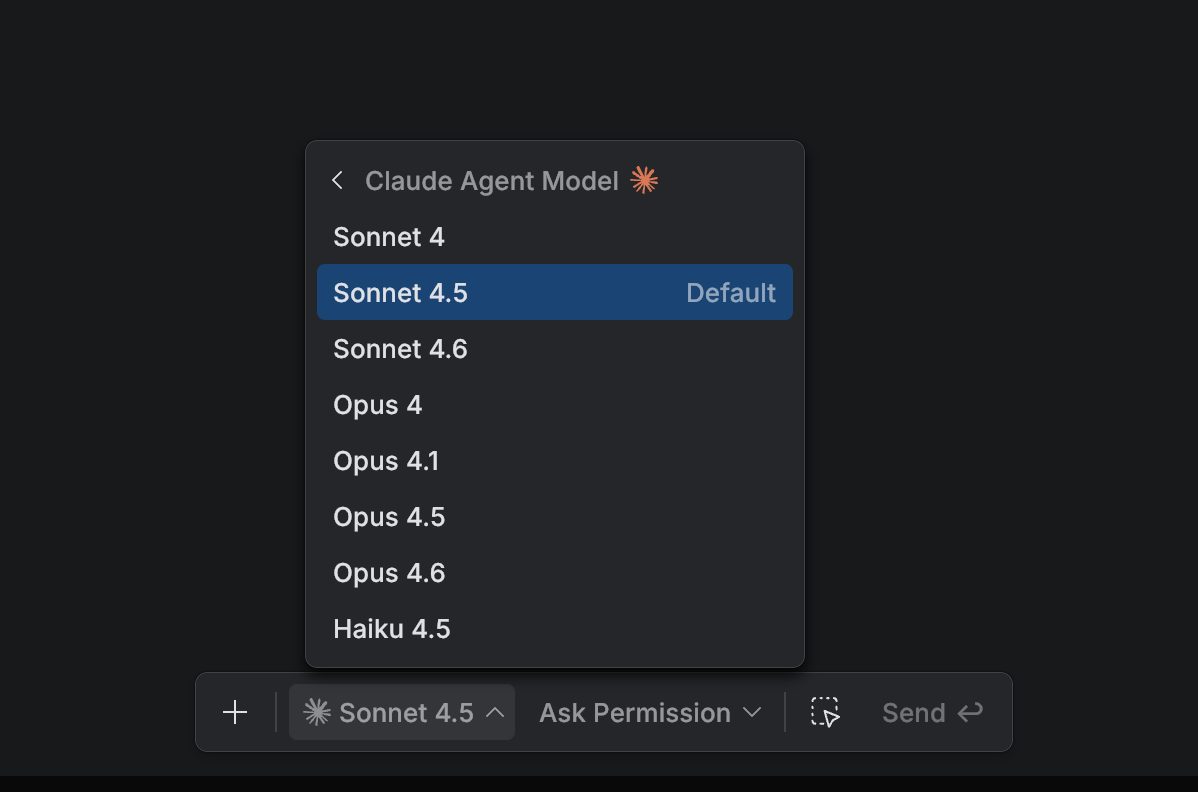The image size is (1198, 792).
Task: Click the Default label next to Sonnet 4.5
Action: pyautogui.click(x=731, y=292)
